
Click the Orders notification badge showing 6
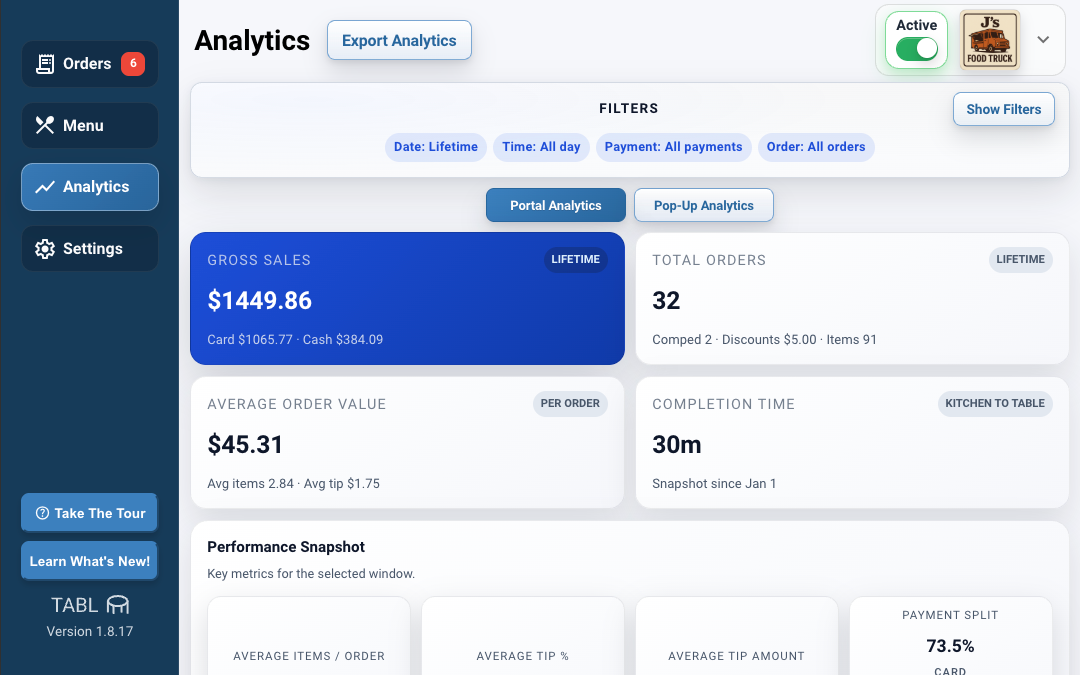[x=133, y=63]
